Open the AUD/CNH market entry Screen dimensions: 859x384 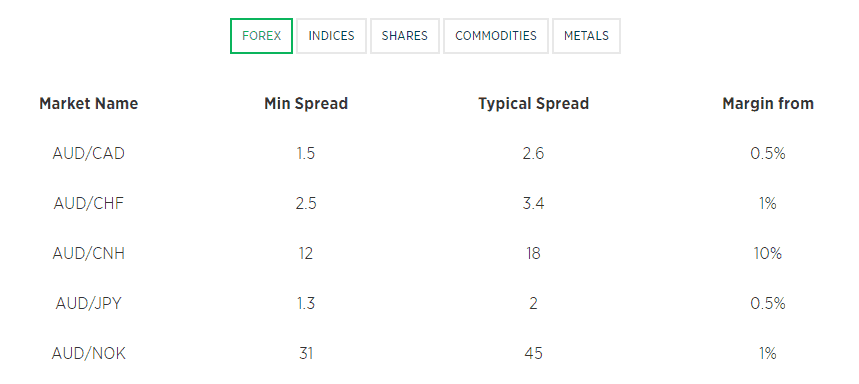point(89,254)
